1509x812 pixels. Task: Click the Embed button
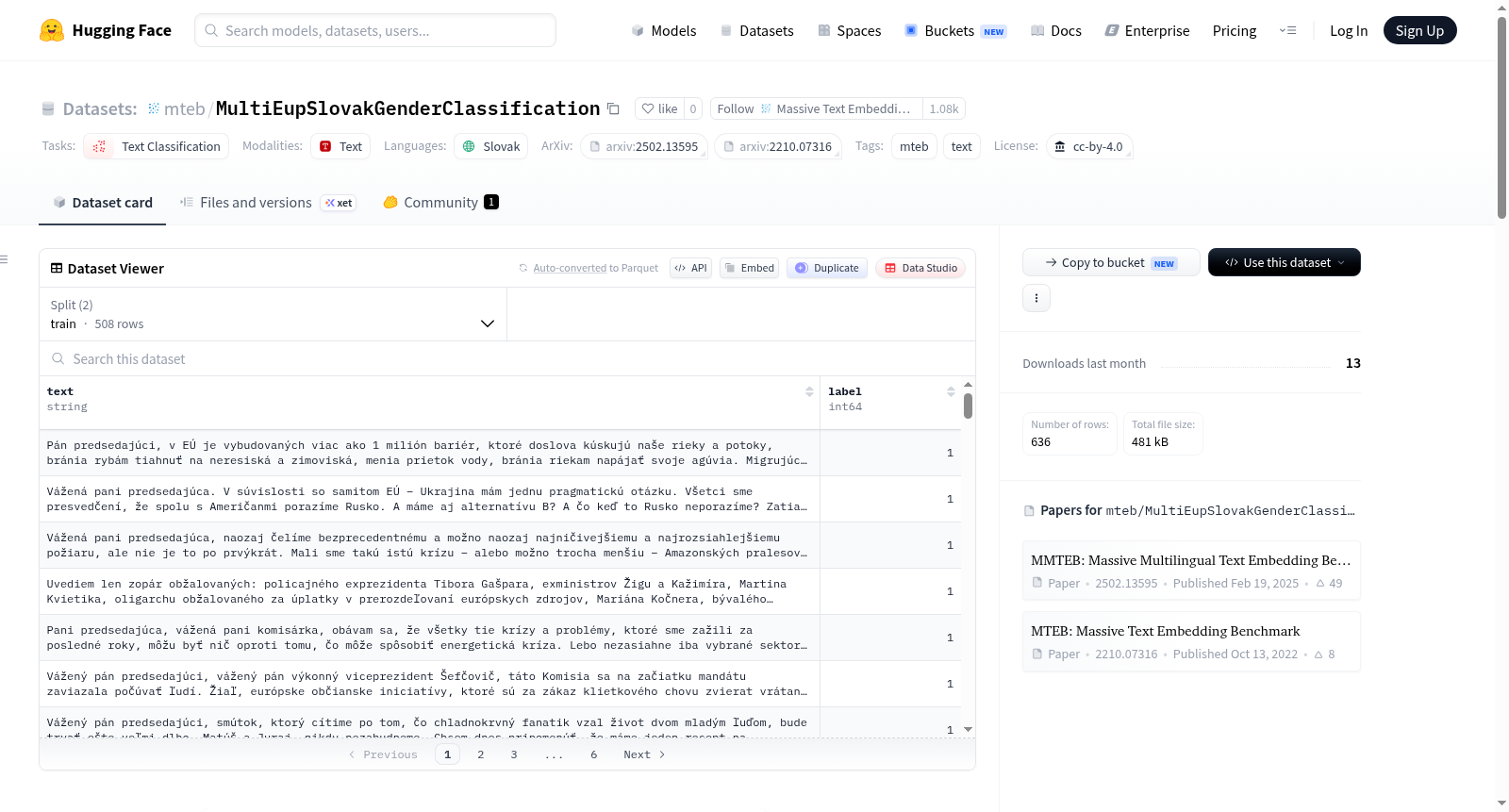[749, 268]
